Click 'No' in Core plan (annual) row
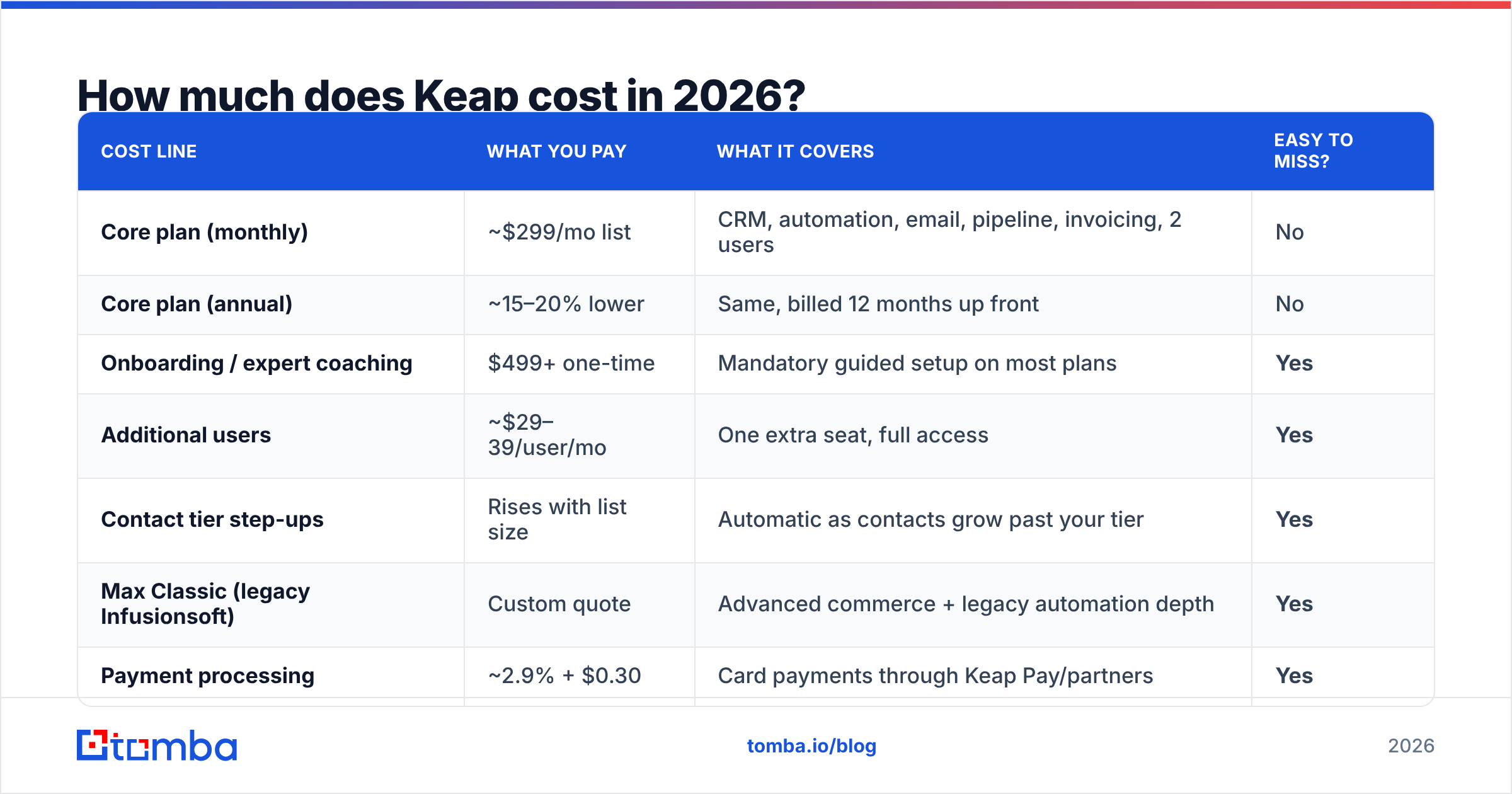Screen dimensions: 1512x794 point(1289,304)
